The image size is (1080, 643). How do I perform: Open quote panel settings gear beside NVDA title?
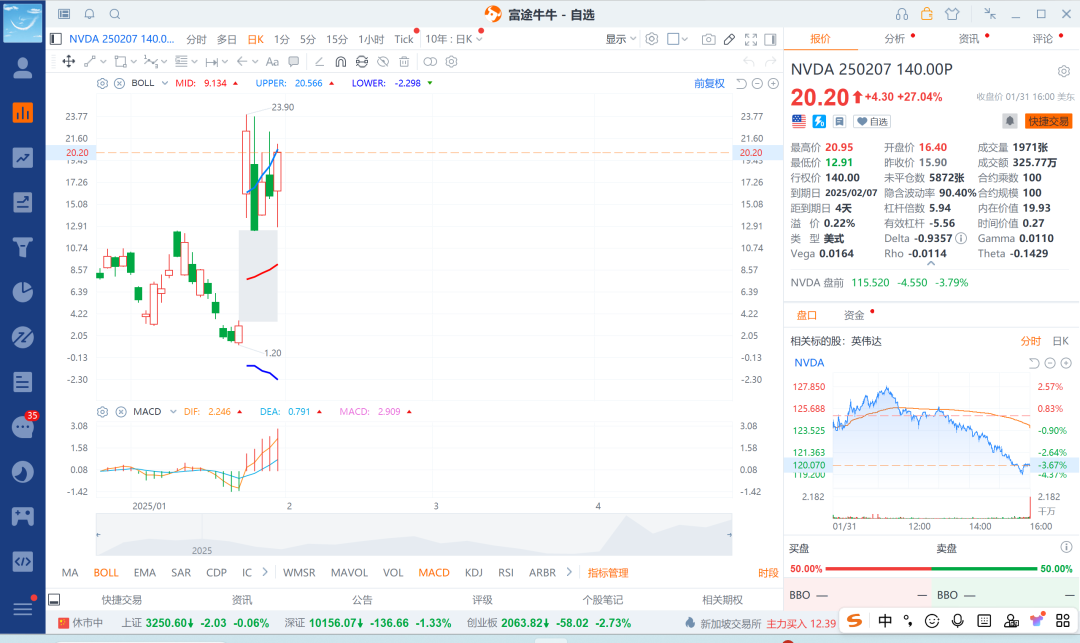(x=1064, y=71)
